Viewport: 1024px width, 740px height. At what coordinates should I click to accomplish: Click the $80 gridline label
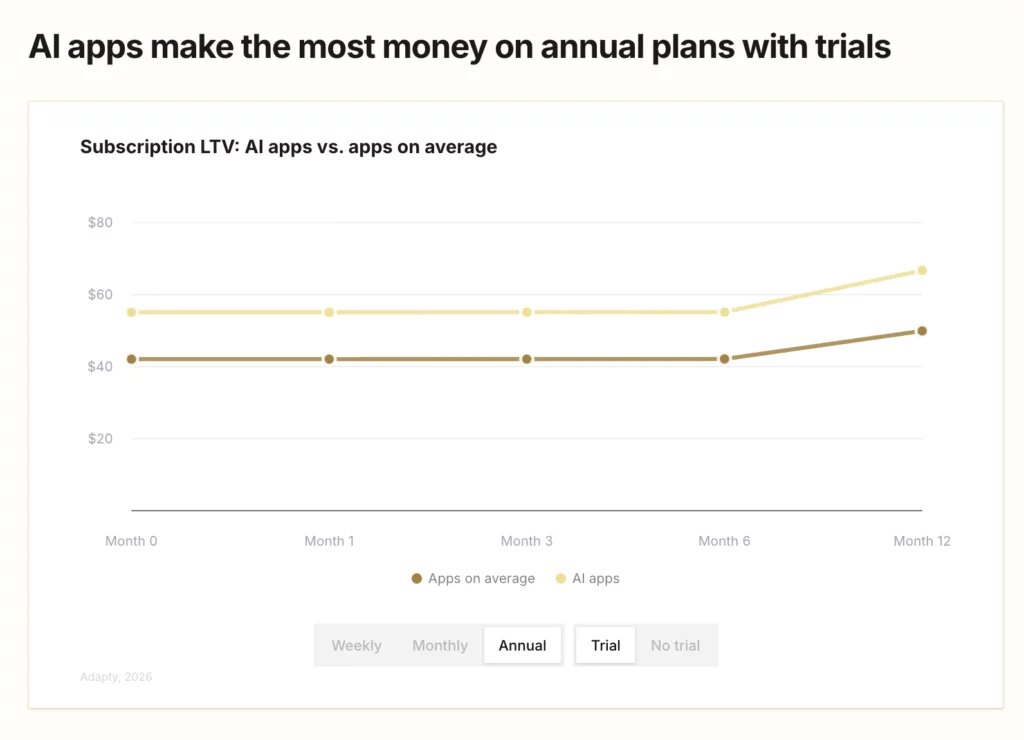click(99, 222)
